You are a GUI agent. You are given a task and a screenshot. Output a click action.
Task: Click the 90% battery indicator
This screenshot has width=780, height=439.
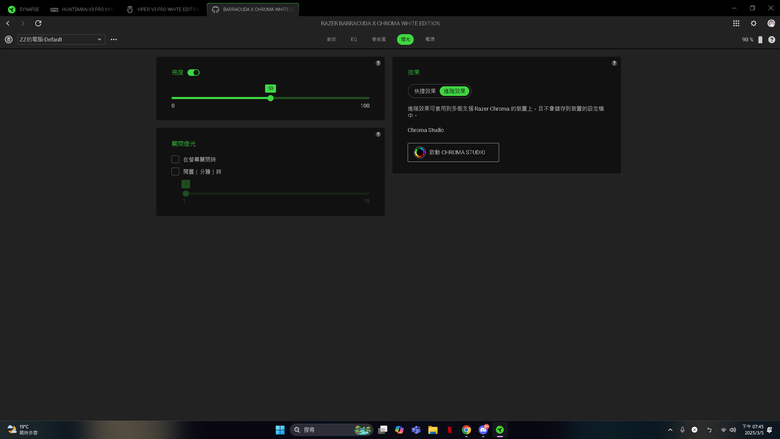(752, 40)
